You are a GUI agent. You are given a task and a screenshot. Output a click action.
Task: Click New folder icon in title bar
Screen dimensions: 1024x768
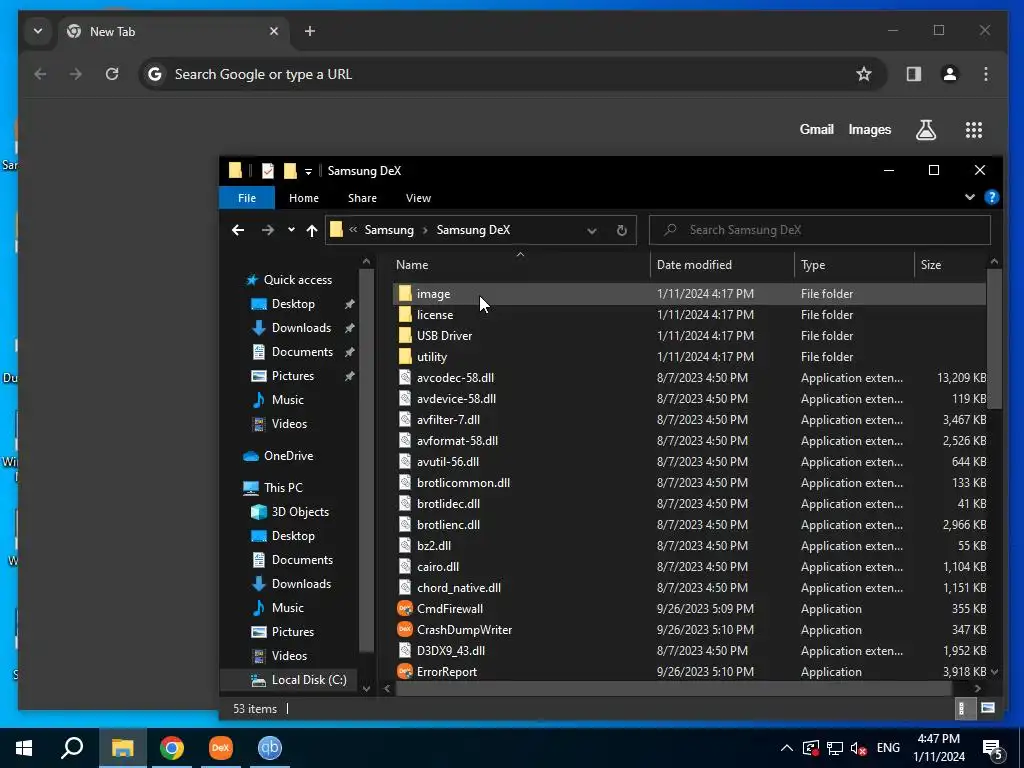[290, 170]
